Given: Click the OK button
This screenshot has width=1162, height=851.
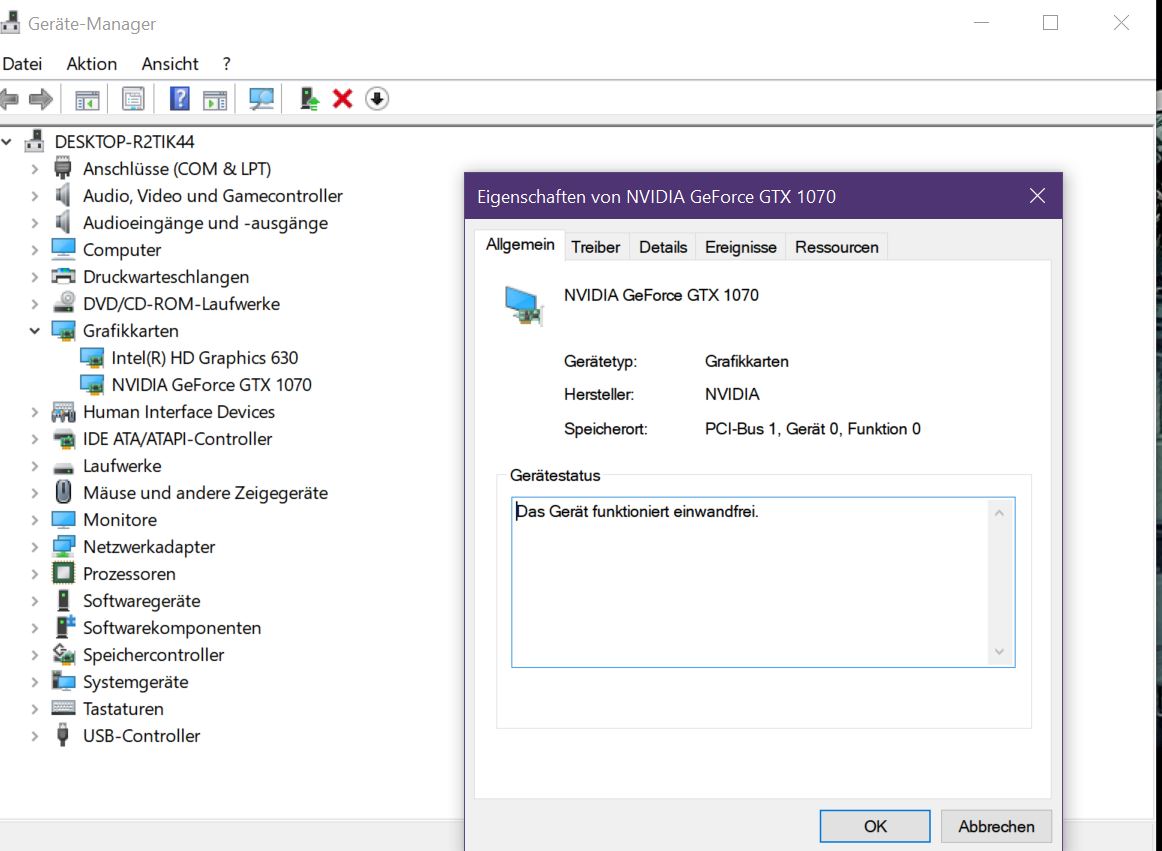Looking at the screenshot, I should tap(874, 826).
